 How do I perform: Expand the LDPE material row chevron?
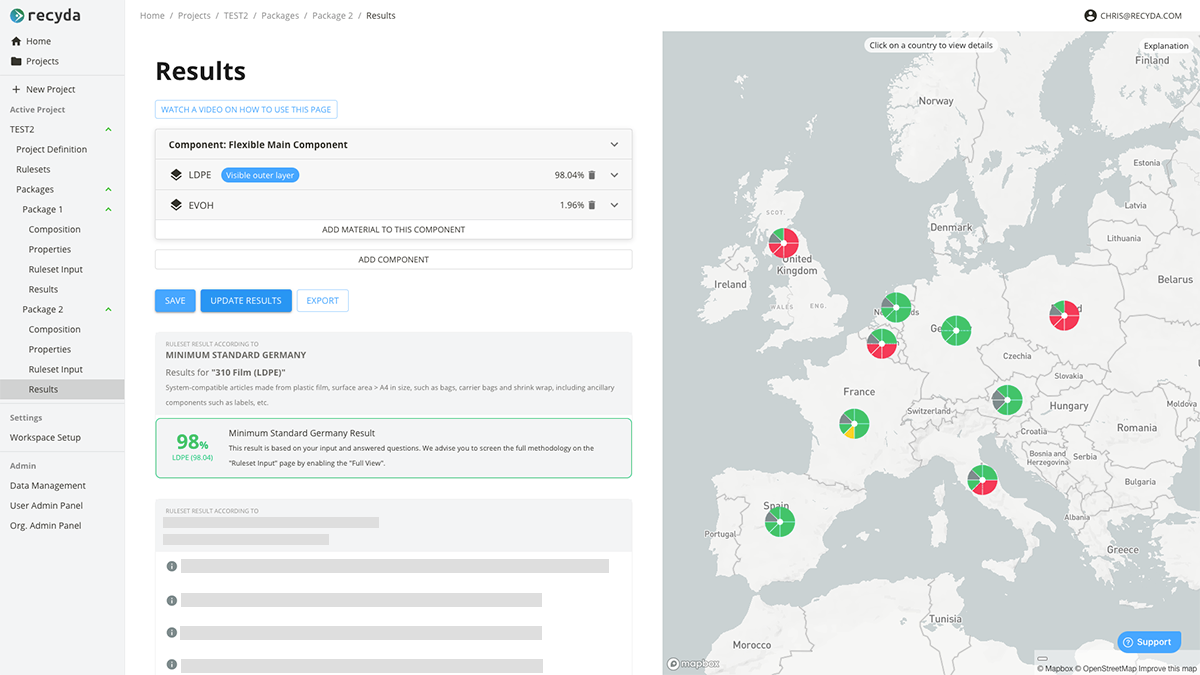tap(614, 175)
